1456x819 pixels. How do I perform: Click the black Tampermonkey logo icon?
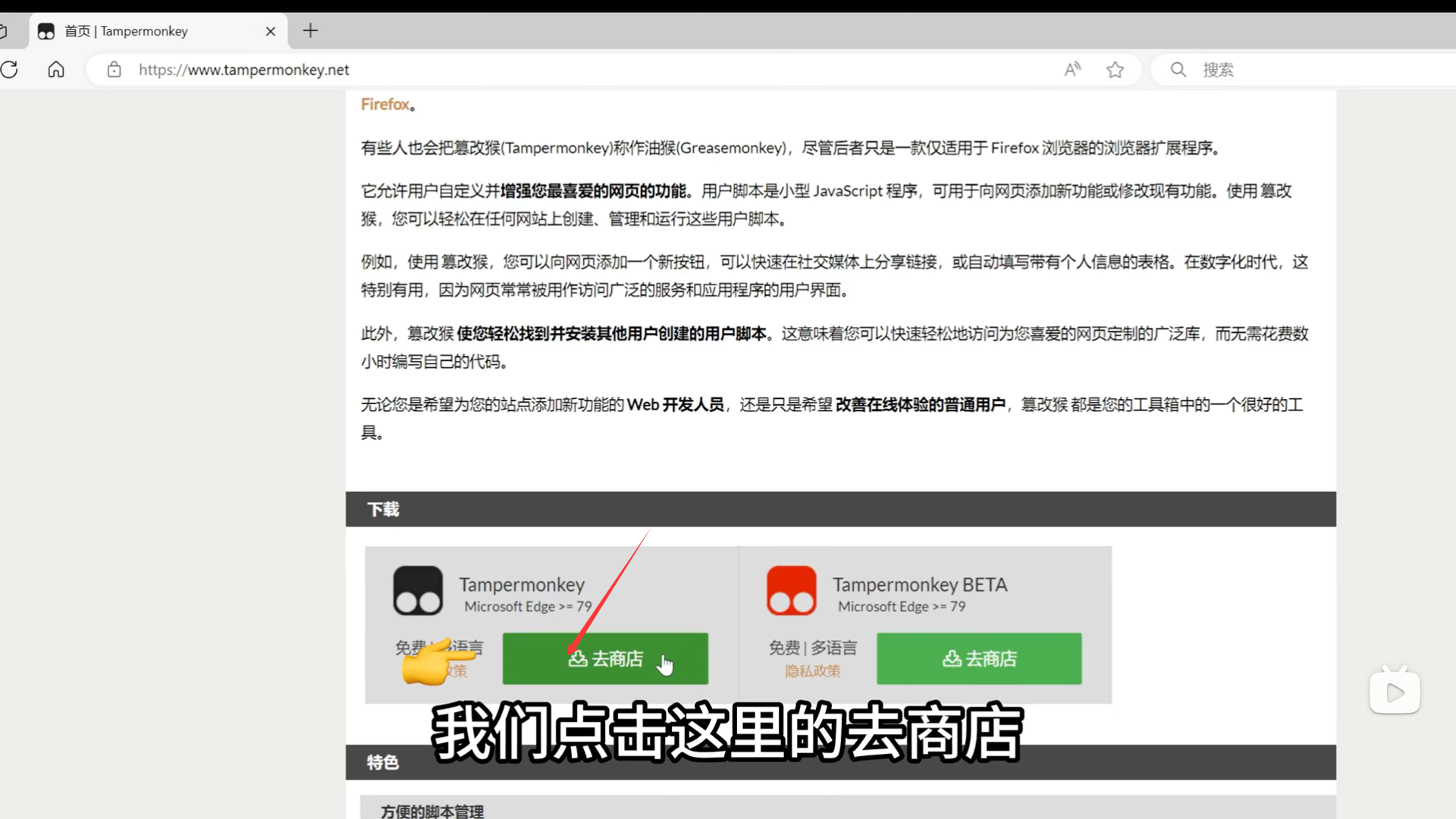click(x=418, y=591)
